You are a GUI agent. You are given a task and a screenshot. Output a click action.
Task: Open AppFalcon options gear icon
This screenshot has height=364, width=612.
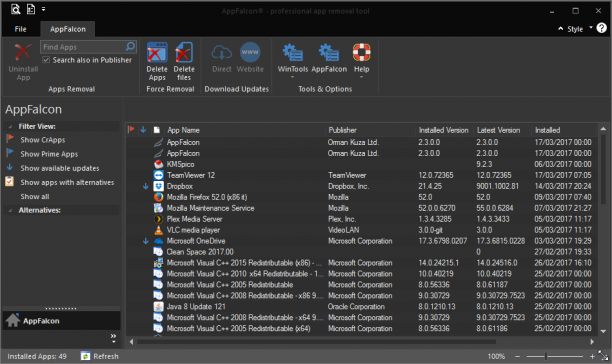click(x=329, y=52)
